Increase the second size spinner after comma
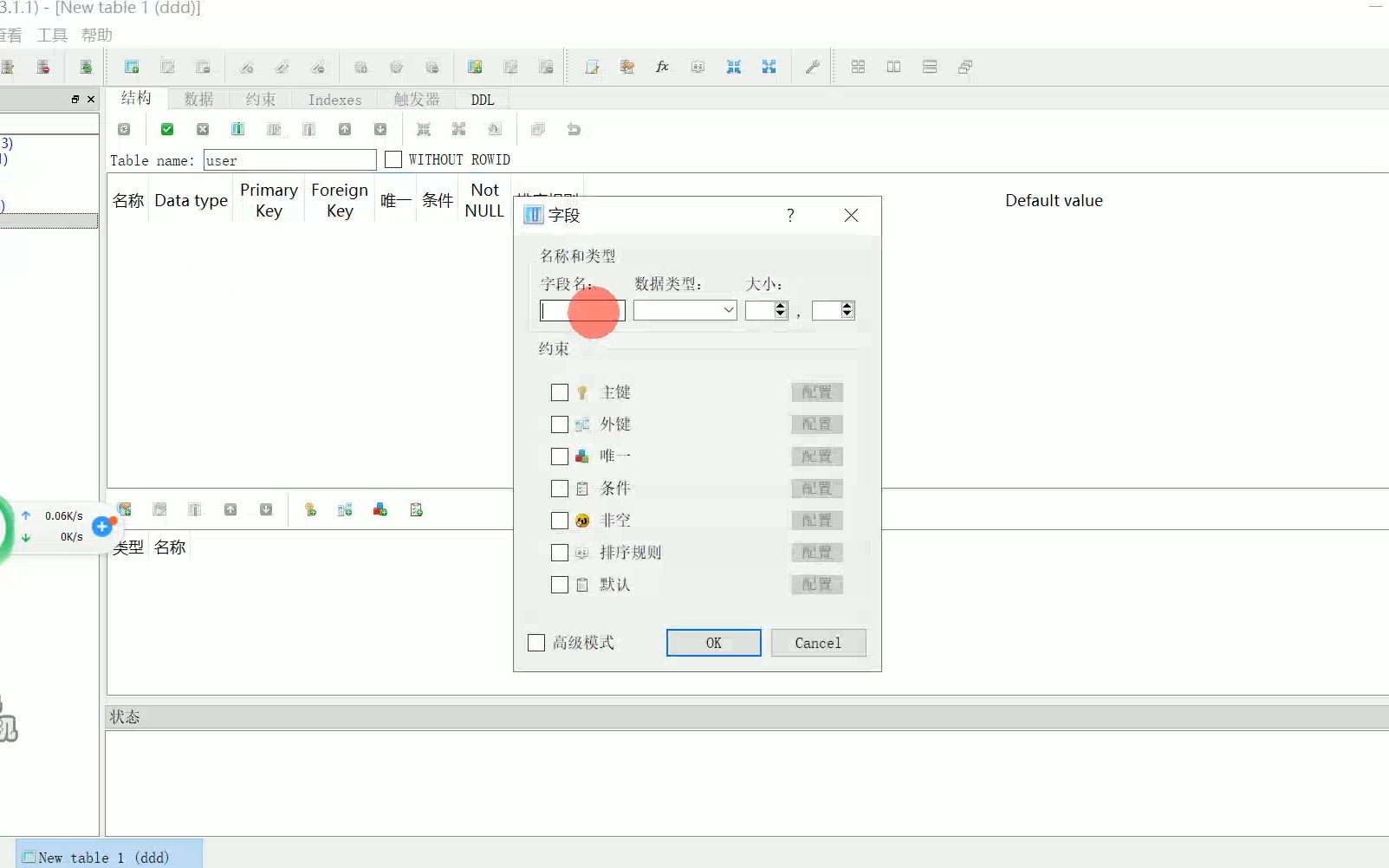Viewport: 1389px width, 868px height. tap(847, 306)
